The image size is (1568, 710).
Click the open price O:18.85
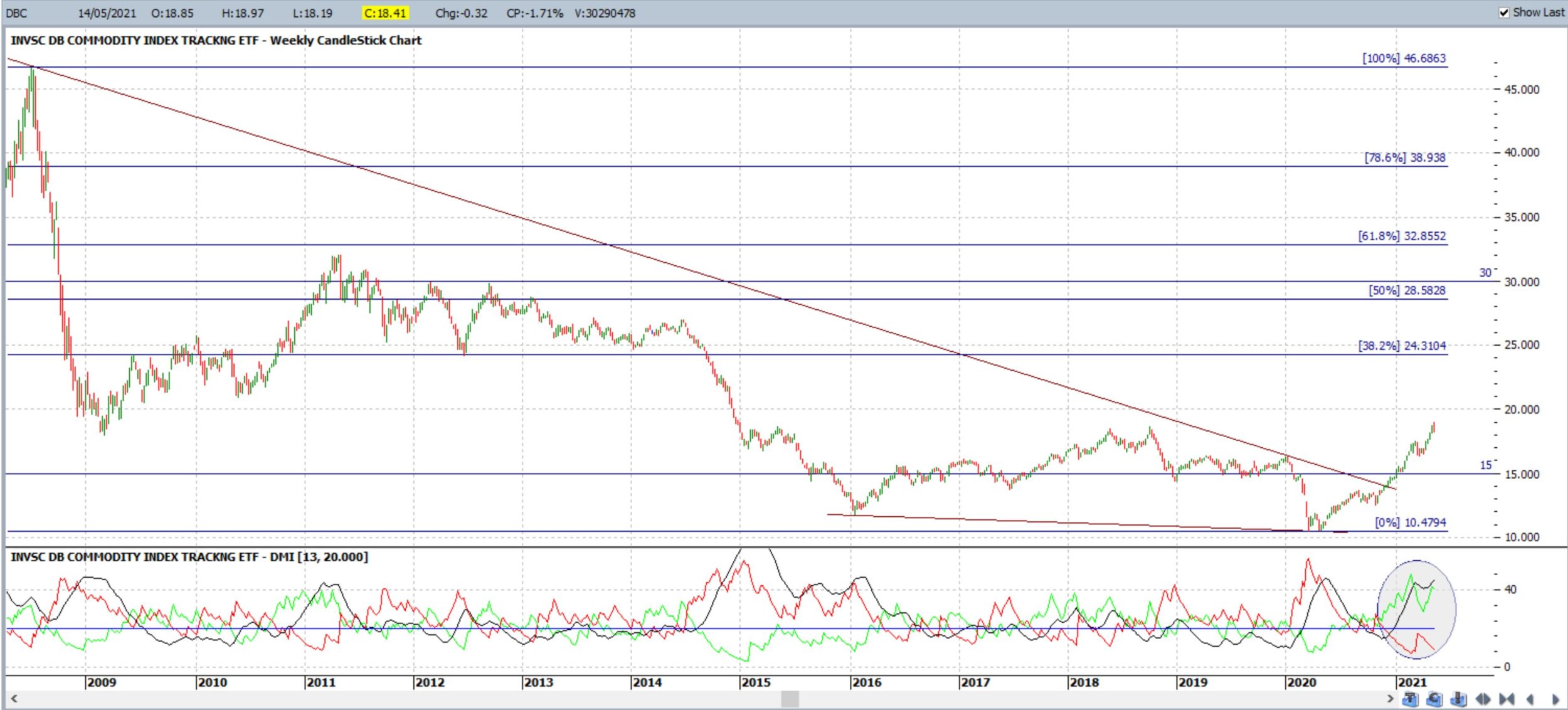[172, 13]
